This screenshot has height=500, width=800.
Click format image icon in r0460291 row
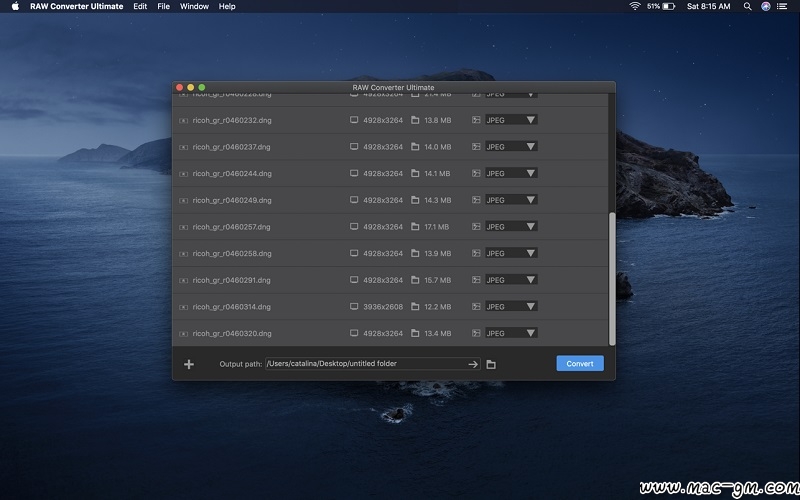[476, 280]
